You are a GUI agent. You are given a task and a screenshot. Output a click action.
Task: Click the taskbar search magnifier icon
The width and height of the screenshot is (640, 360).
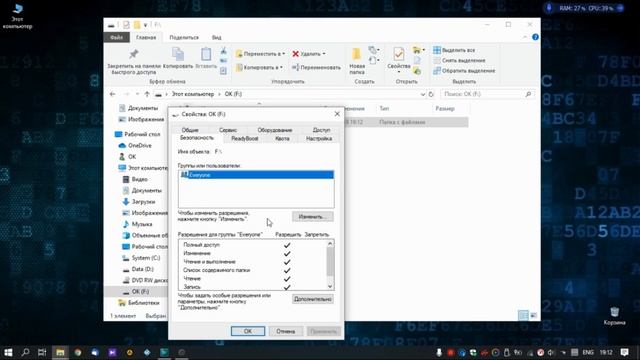pyautogui.click(x=25, y=352)
